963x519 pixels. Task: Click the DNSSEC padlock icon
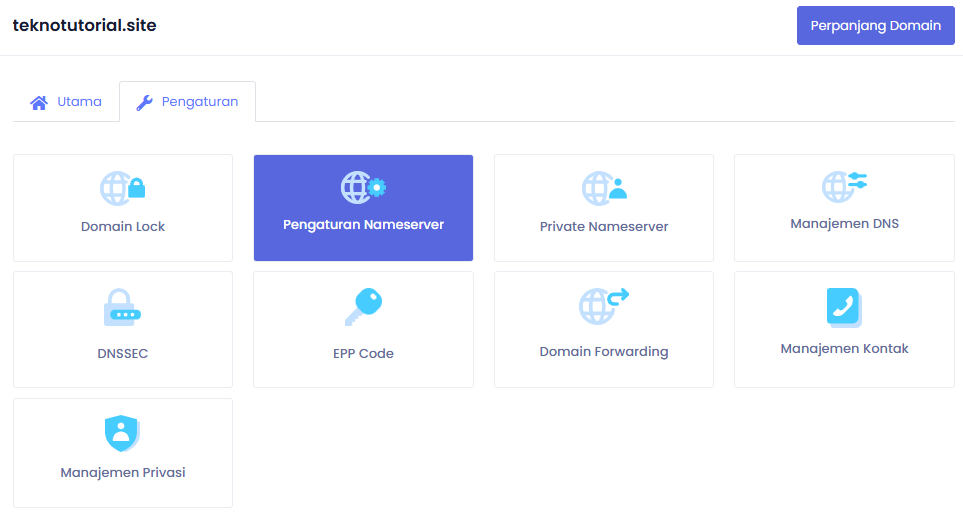point(122,308)
